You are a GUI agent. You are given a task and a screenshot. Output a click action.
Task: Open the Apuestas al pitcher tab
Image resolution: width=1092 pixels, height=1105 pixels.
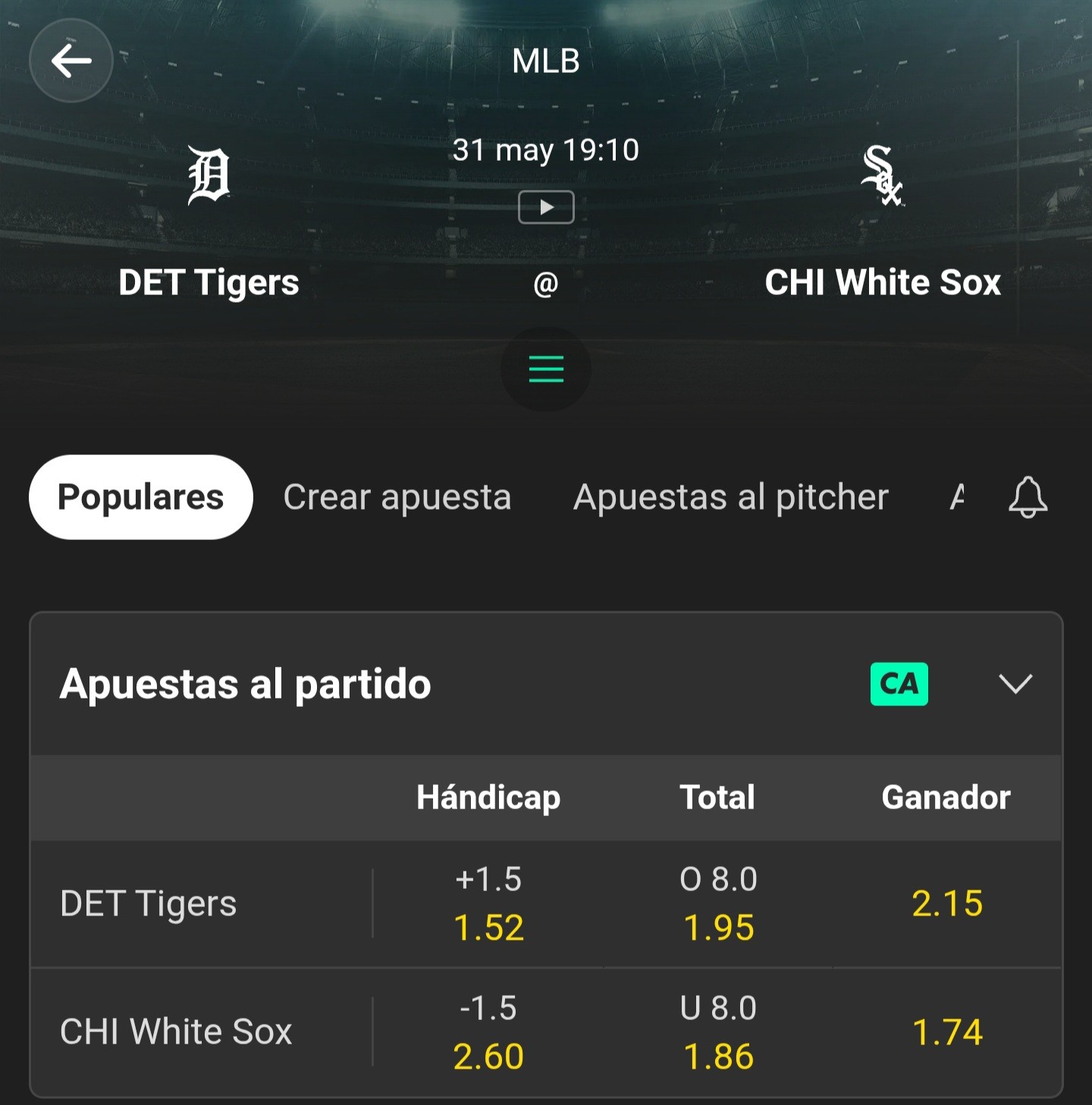(731, 498)
